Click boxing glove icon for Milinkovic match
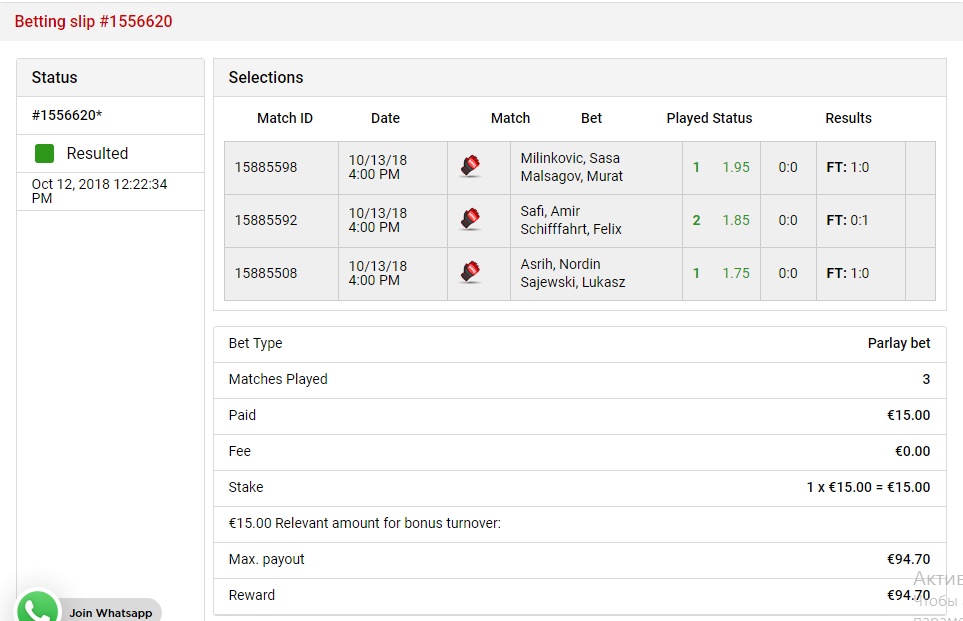Image resolution: width=963 pixels, height=621 pixels. point(470,166)
